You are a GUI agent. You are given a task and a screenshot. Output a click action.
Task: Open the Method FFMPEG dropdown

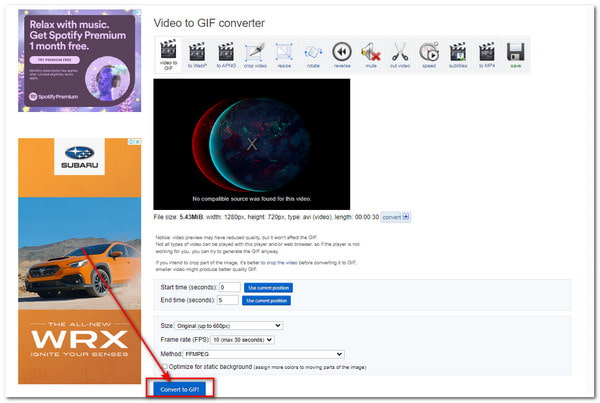[x=264, y=354]
